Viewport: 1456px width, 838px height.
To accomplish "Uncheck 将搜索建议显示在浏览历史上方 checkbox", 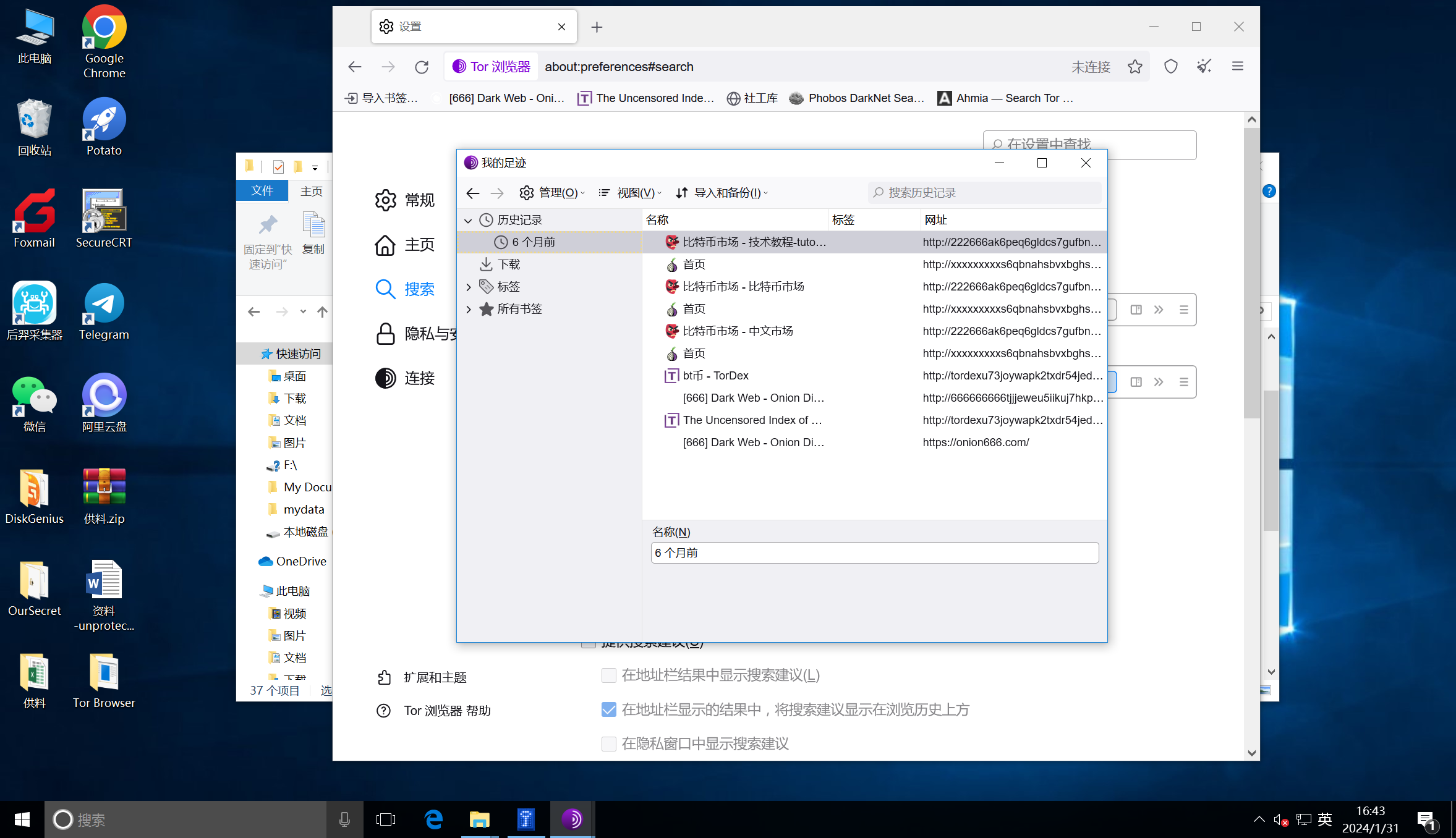I will [609, 709].
